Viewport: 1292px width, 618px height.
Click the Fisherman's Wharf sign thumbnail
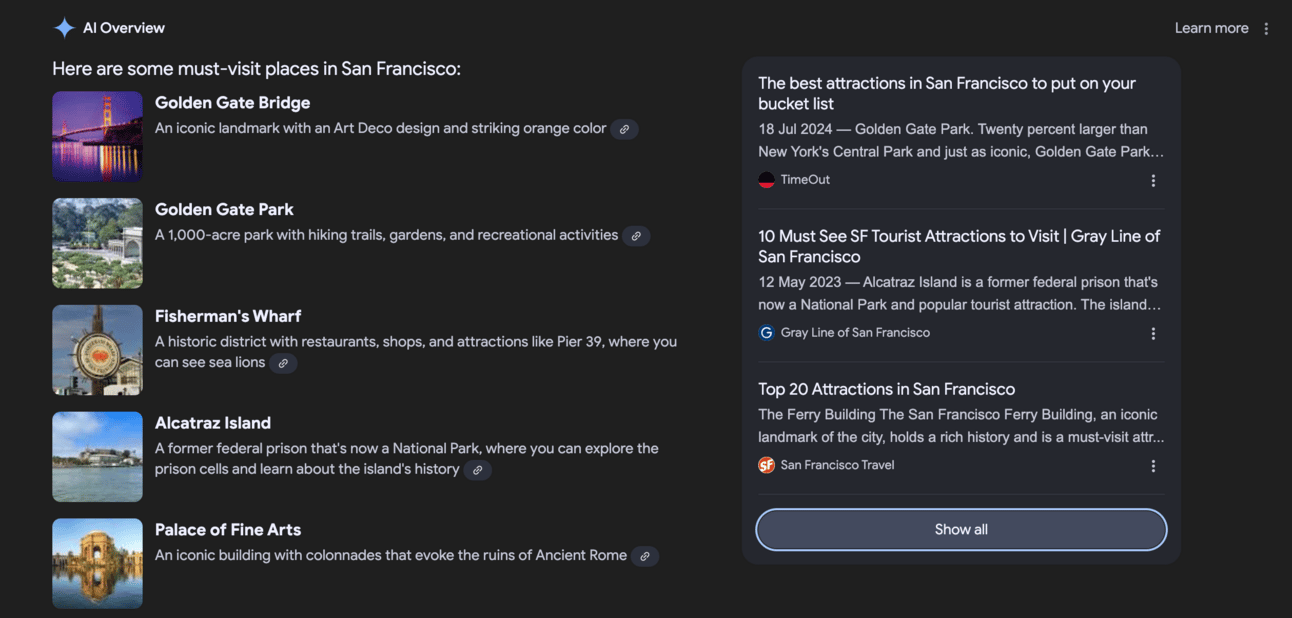point(97,350)
